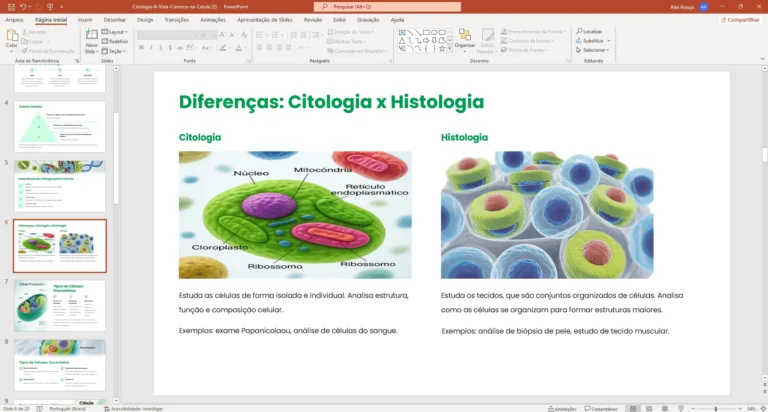Click Comentários in the status bar
Viewport: 768px width, 412px height.
pyautogui.click(x=601, y=409)
